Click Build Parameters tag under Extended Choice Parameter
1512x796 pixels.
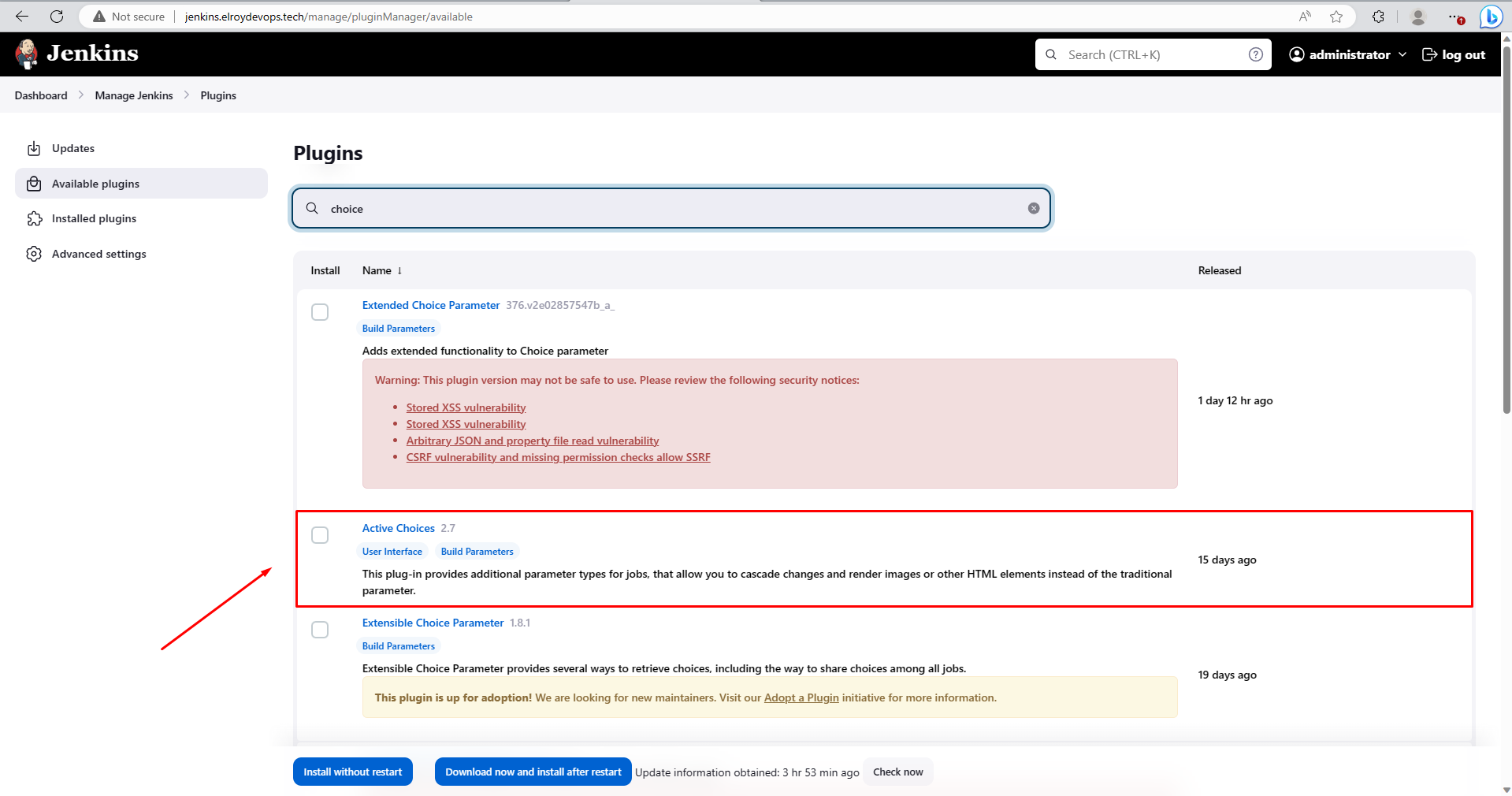pyautogui.click(x=399, y=329)
